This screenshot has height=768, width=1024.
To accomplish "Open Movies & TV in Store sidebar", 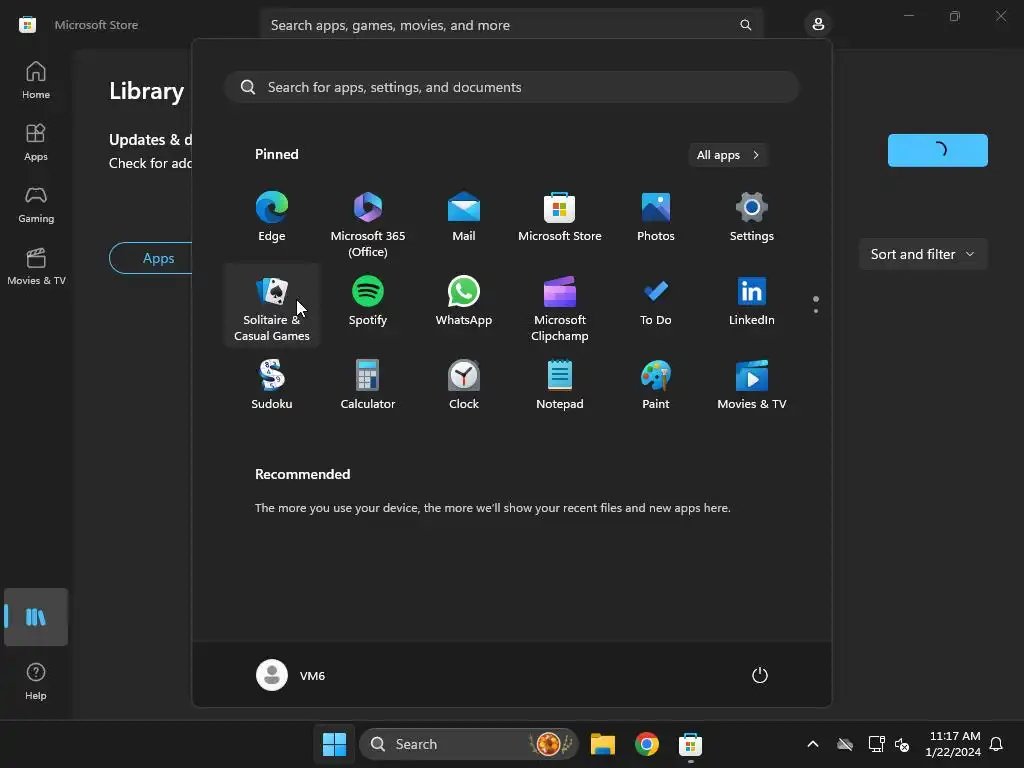I will [x=36, y=266].
